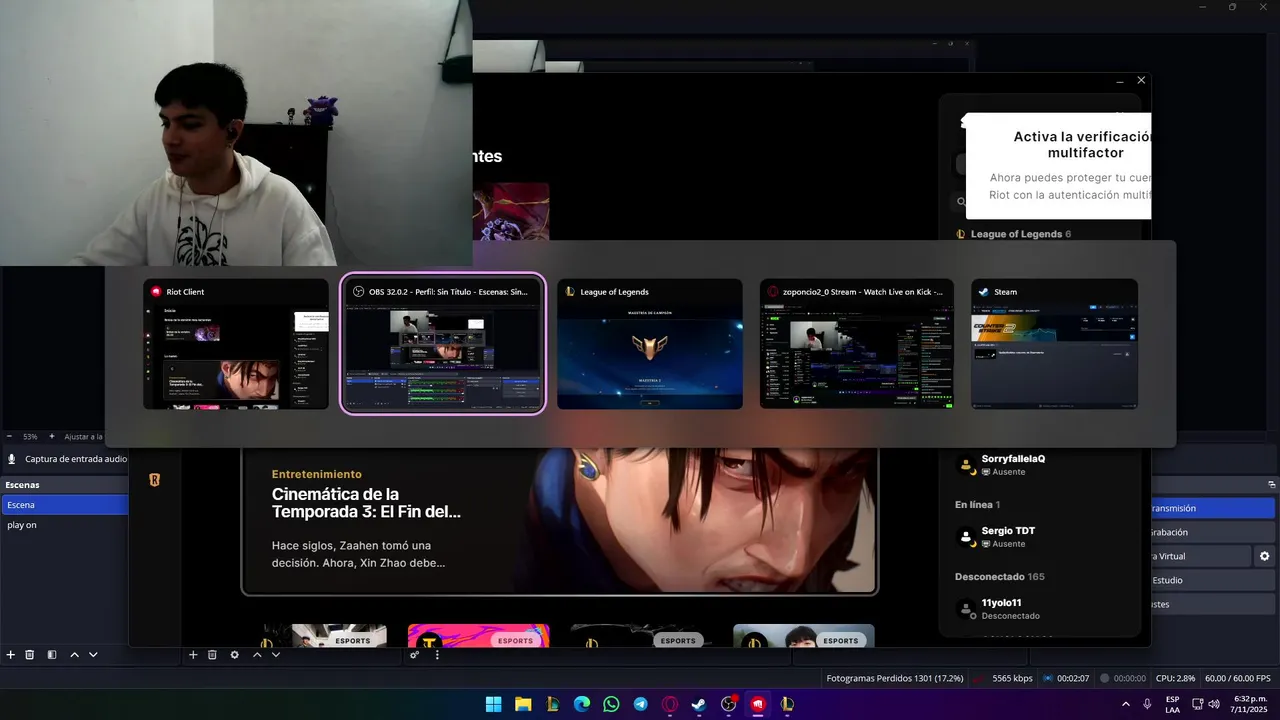
Task: Show hidden system tray icons chevron
Action: click(1126, 704)
